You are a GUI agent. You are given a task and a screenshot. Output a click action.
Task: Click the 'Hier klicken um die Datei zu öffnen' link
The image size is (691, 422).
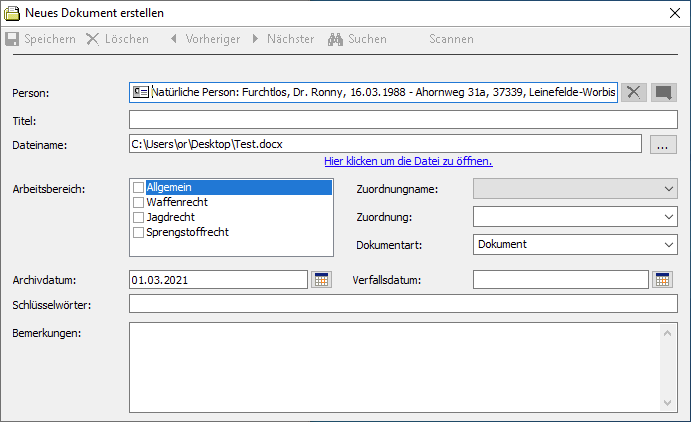408,161
